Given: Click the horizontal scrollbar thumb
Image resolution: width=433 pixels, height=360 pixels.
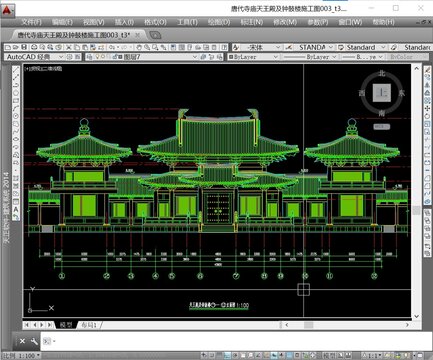Looking at the screenshot, I should point(309,325).
